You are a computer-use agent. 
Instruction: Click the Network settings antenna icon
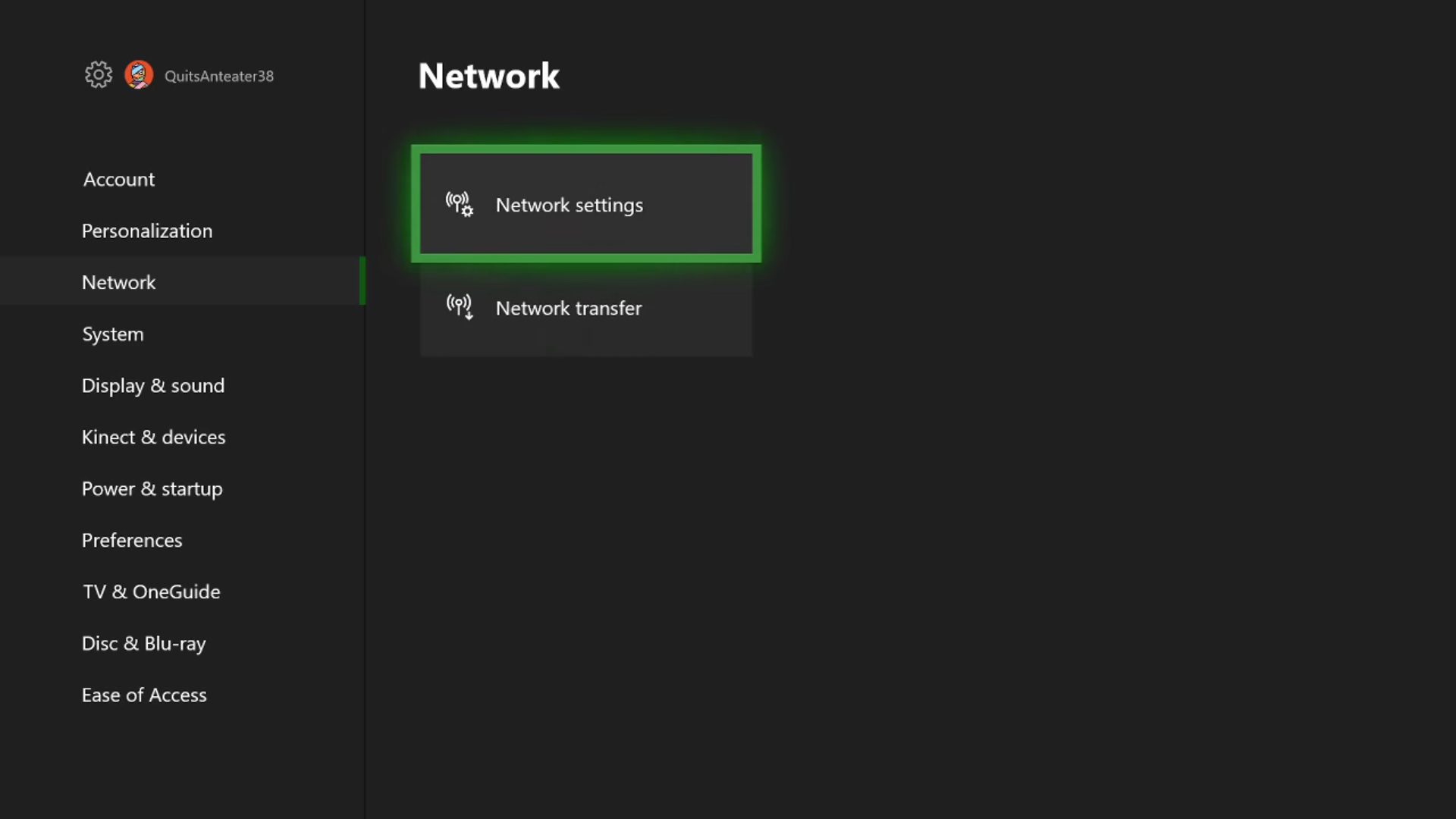460,204
